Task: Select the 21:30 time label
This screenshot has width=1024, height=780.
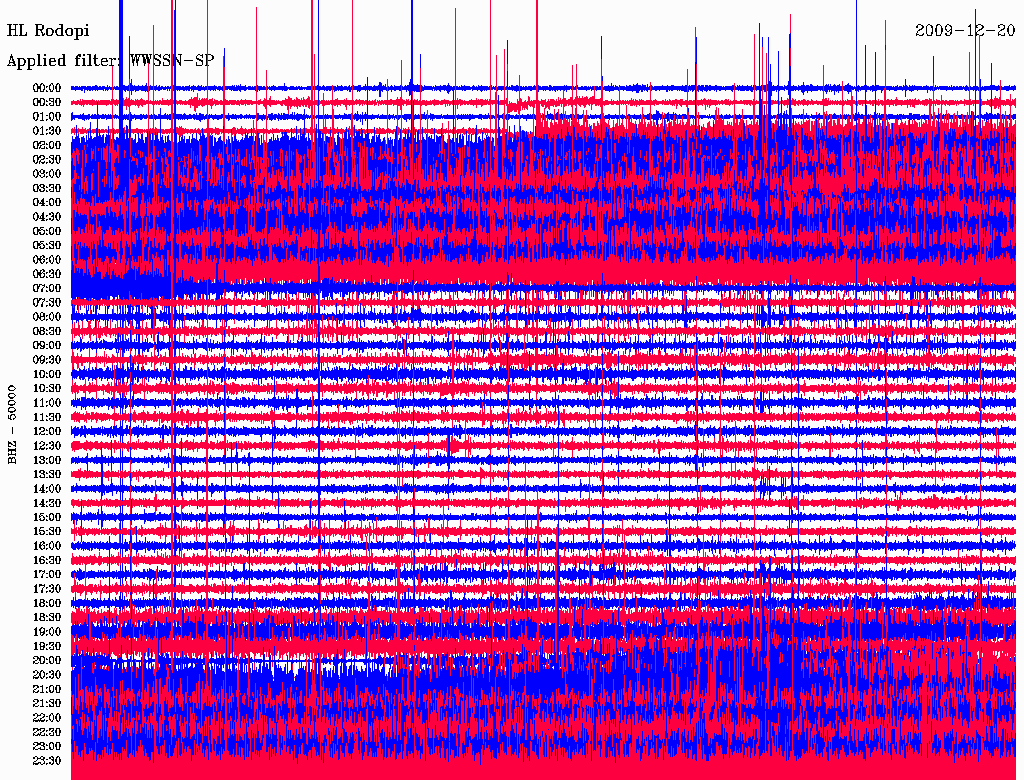Action: click(47, 703)
